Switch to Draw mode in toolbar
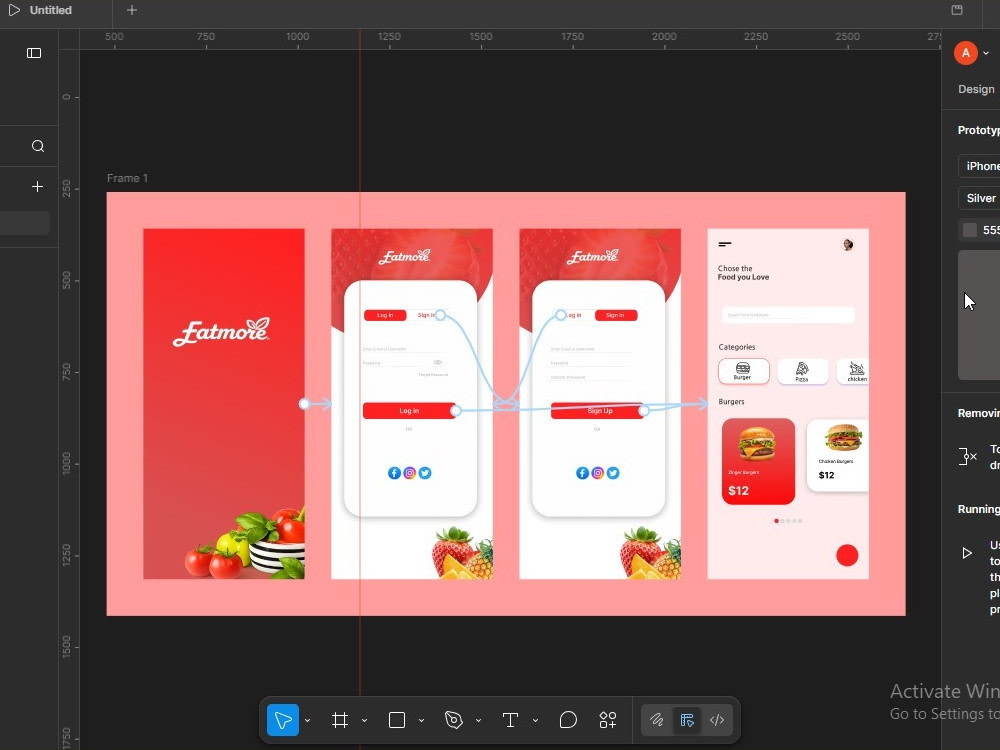The height and width of the screenshot is (750, 1000). tap(657, 720)
